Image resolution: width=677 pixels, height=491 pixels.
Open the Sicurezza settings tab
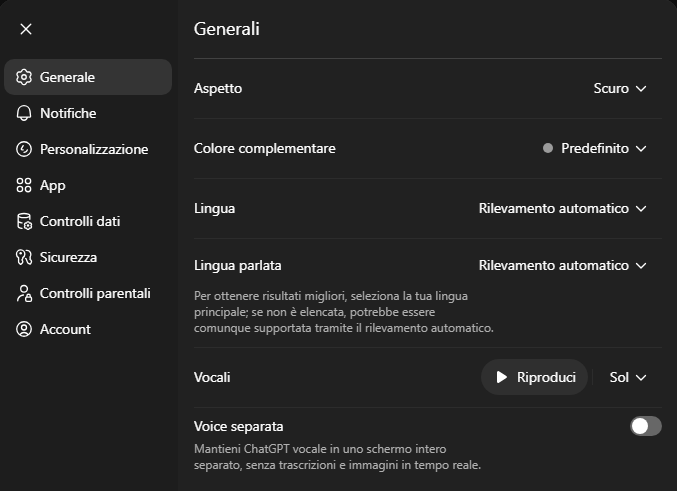coord(68,257)
